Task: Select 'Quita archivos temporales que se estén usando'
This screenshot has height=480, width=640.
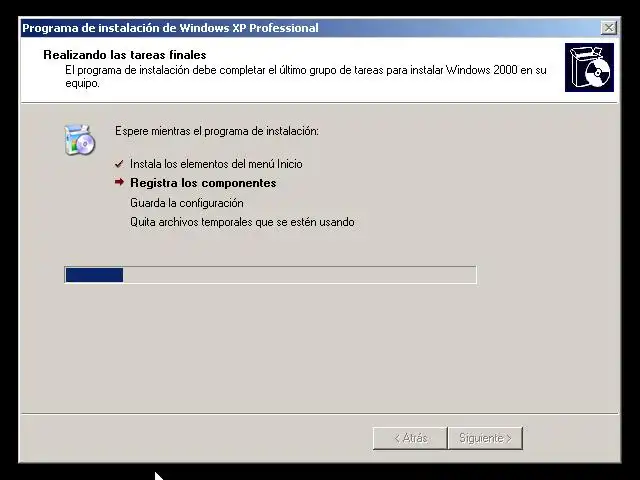Action: click(x=242, y=222)
